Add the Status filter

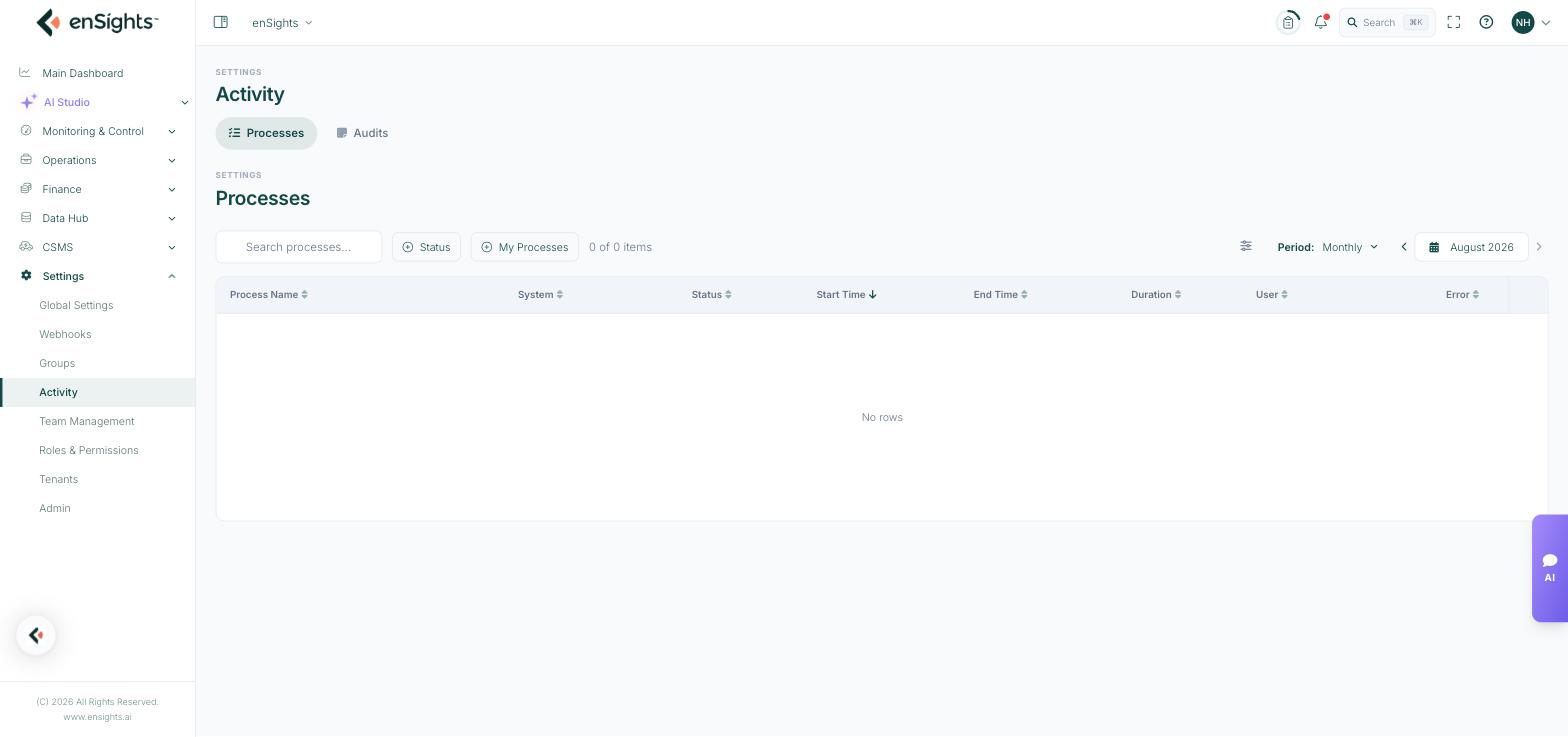pyautogui.click(x=426, y=247)
